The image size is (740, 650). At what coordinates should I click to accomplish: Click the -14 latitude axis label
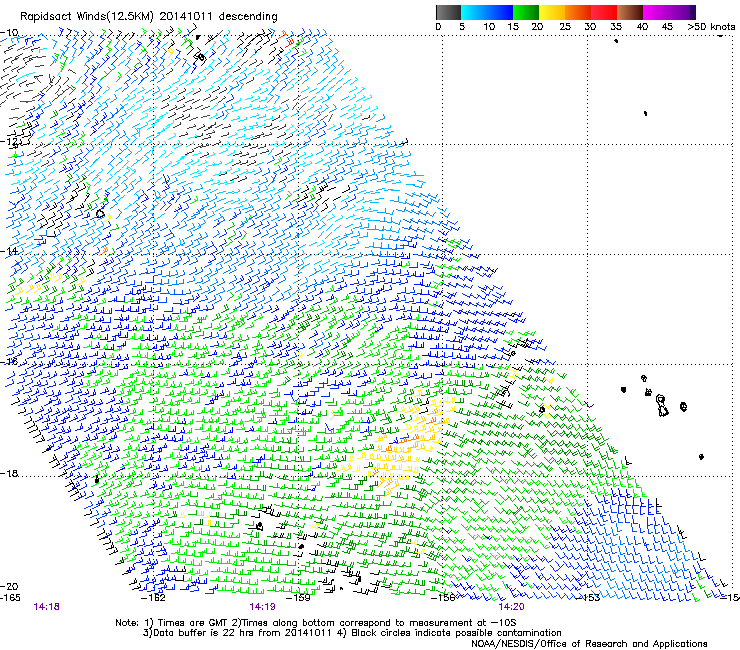9,251
